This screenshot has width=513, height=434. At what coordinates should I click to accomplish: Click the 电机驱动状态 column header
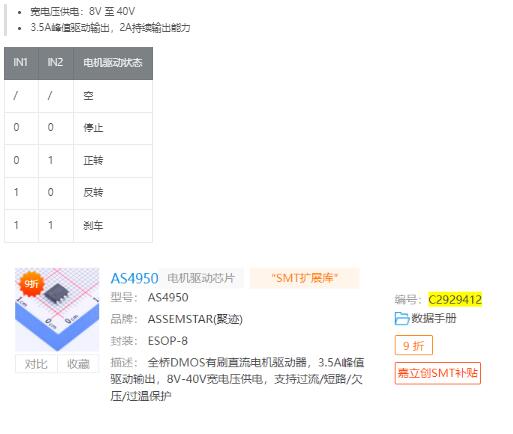pyautogui.click(x=113, y=63)
